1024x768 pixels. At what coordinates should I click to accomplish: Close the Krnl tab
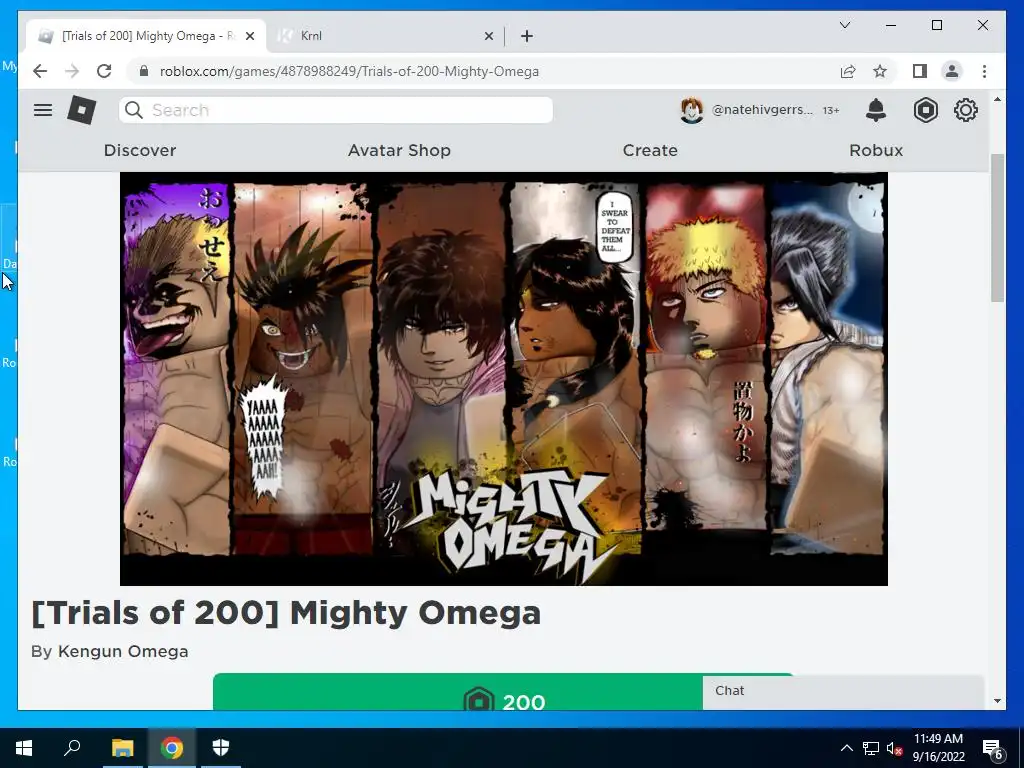point(488,36)
